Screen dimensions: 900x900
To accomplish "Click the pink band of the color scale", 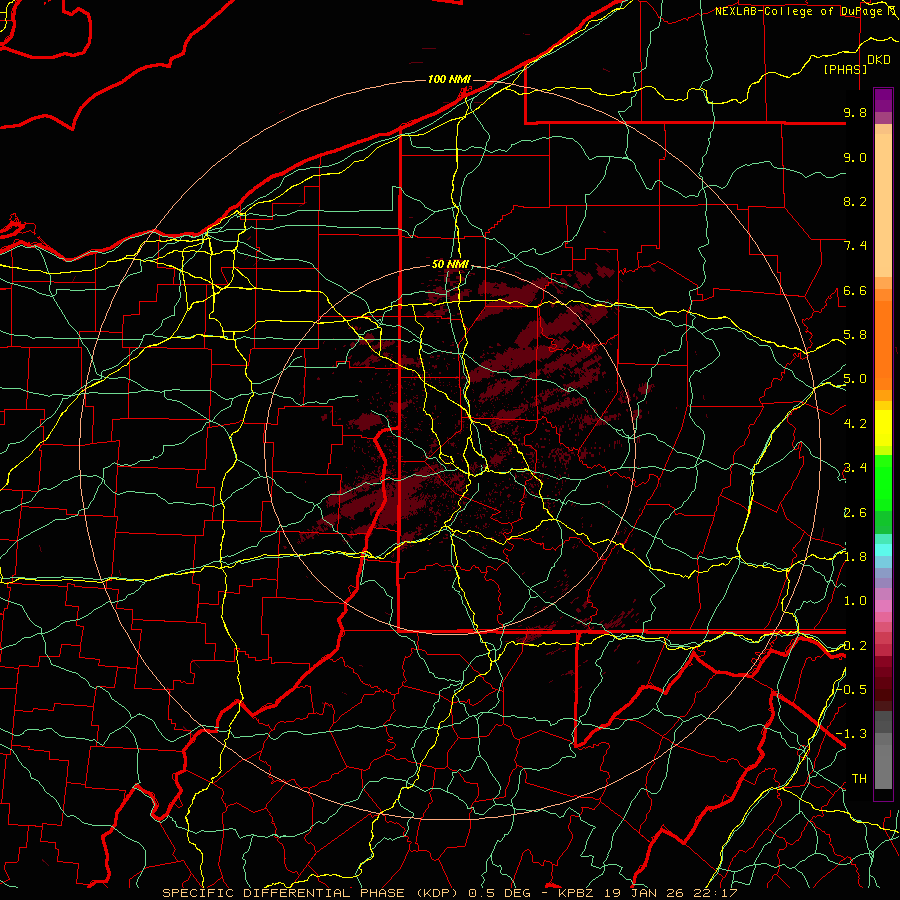I will 883,606.
